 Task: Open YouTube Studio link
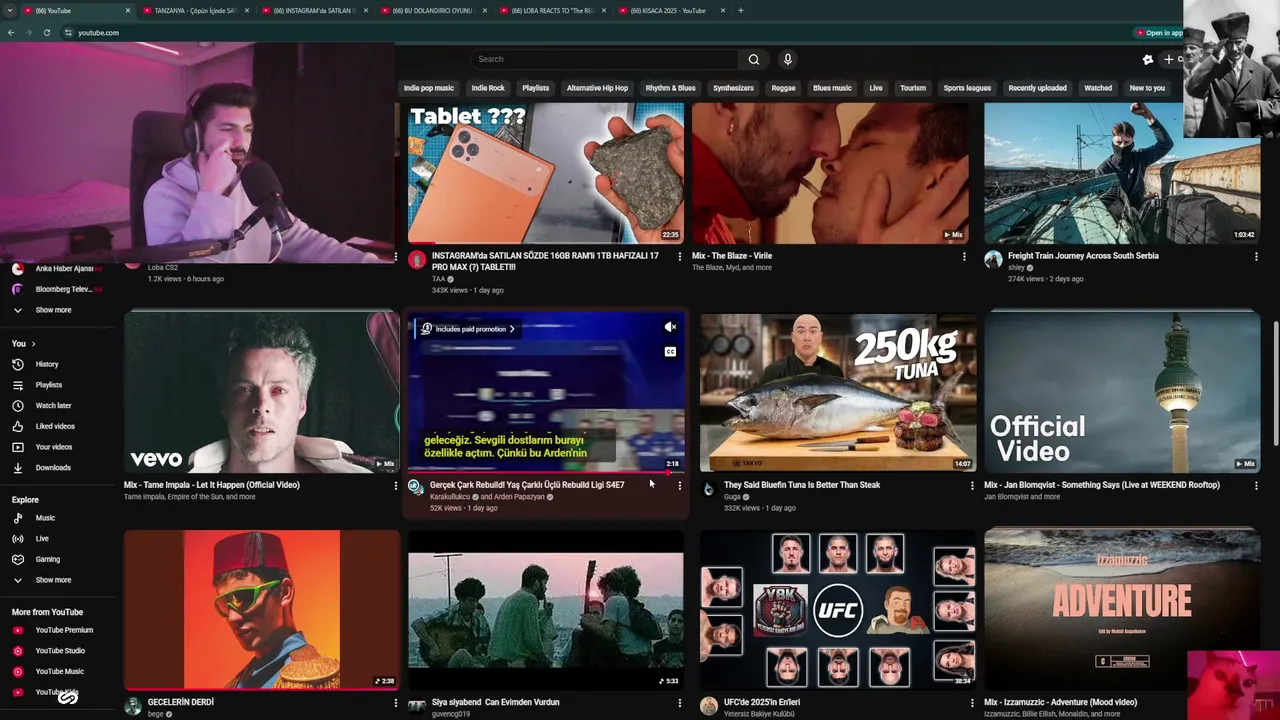tap(60, 651)
